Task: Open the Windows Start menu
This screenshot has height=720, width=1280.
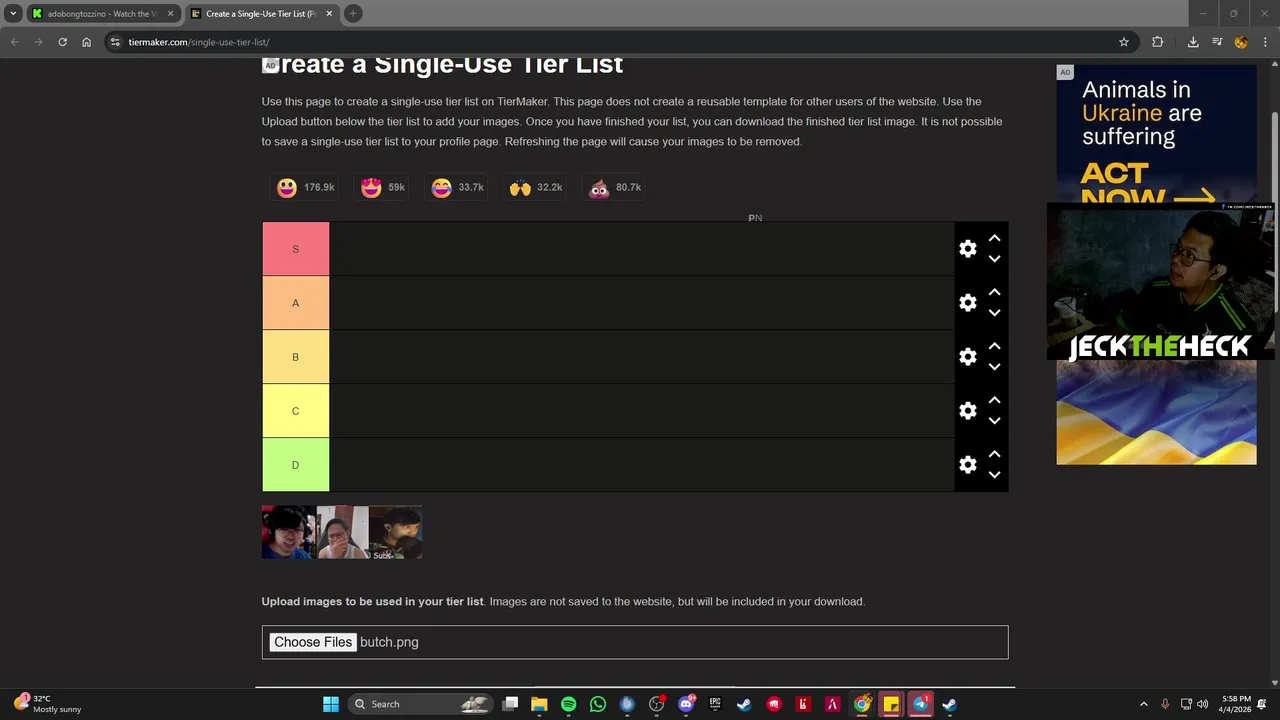Action: point(331,704)
